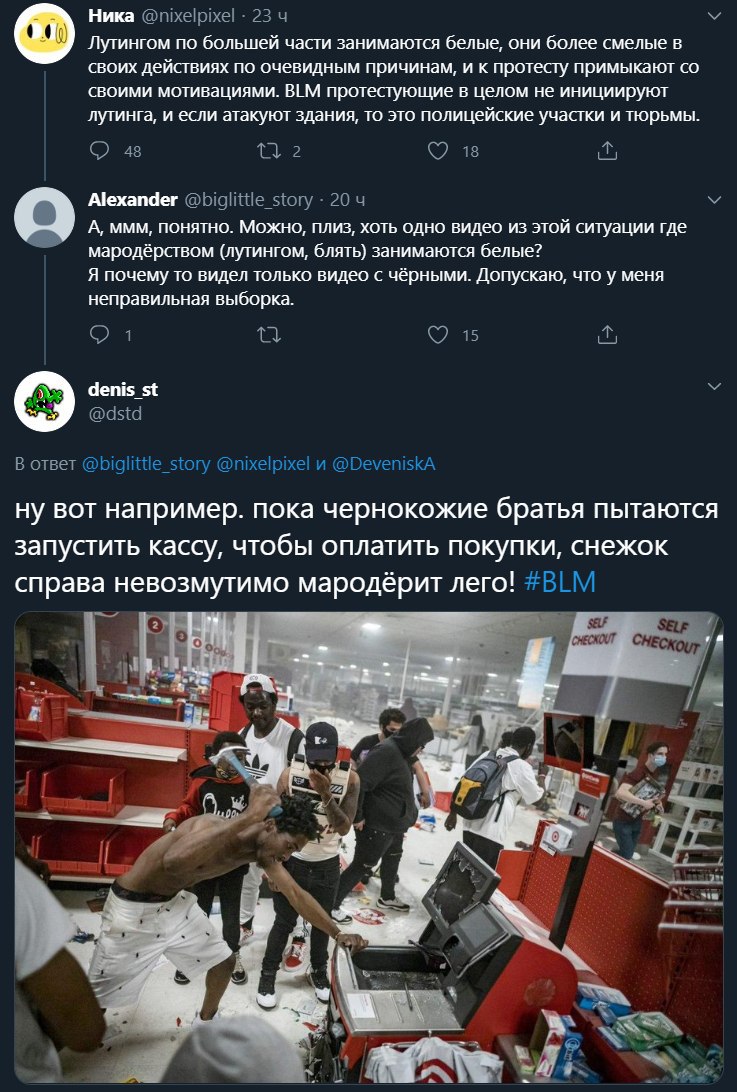Open the denis_st username link
The image size is (737, 1092).
click(x=123, y=389)
